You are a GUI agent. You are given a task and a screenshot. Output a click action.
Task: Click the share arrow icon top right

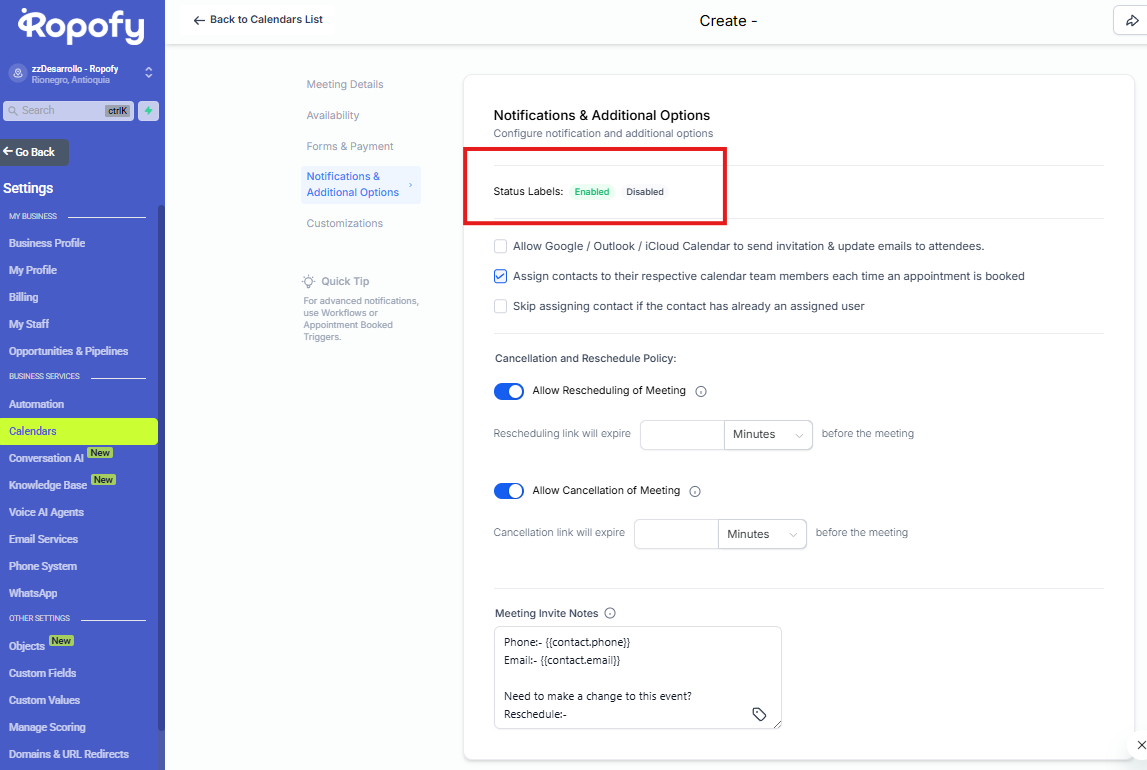[1132, 21]
